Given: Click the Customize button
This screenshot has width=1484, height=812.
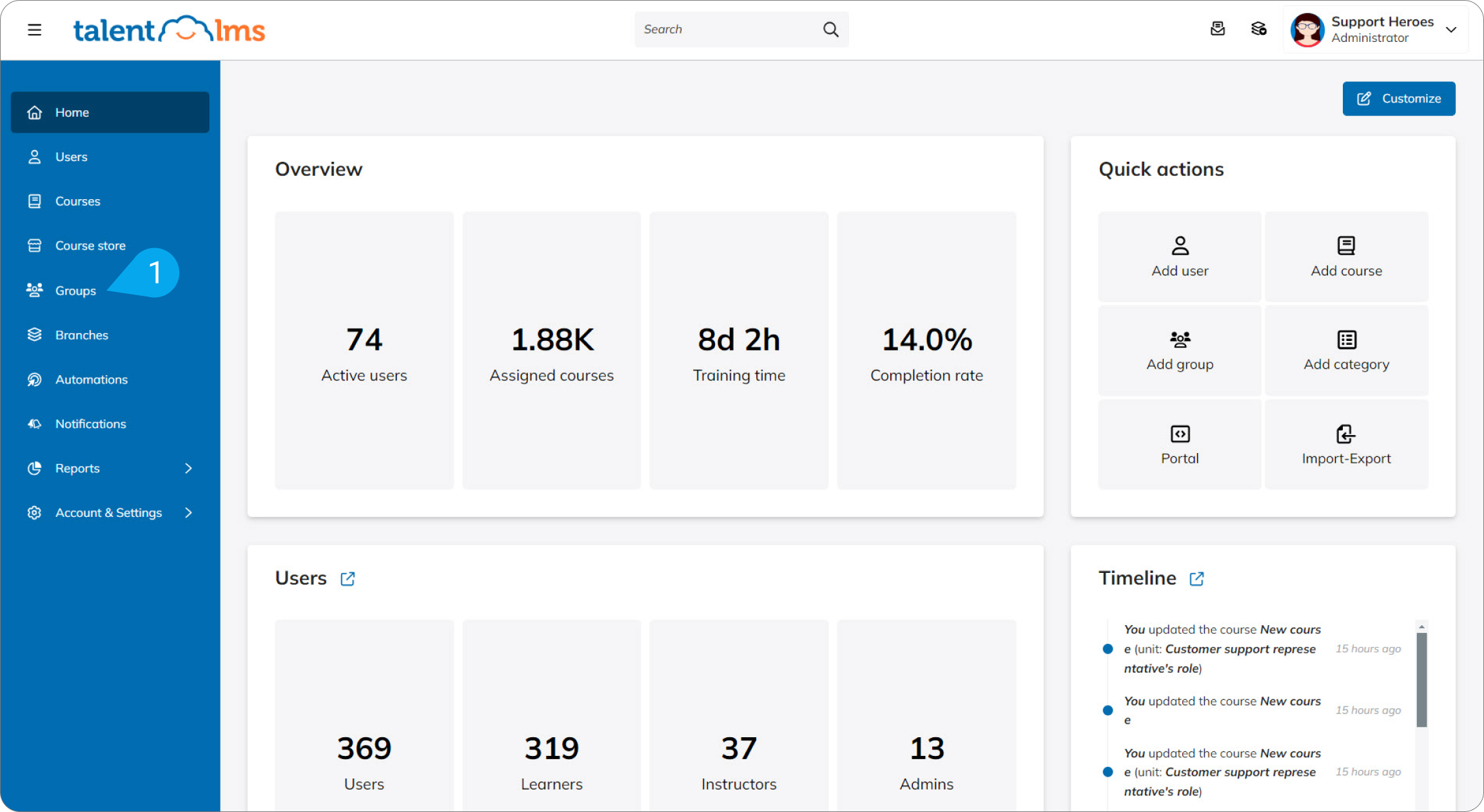Looking at the screenshot, I should [x=1398, y=99].
